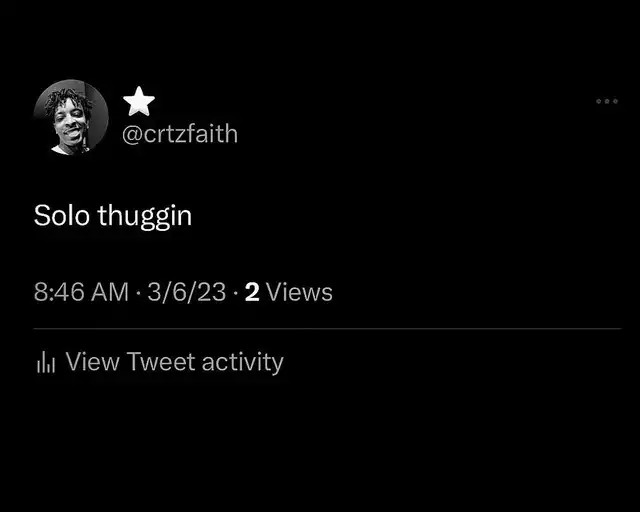The height and width of the screenshot is (512, 640).
Task: Click the word thuggin in the tweet
Action: (x=145, y=217)
